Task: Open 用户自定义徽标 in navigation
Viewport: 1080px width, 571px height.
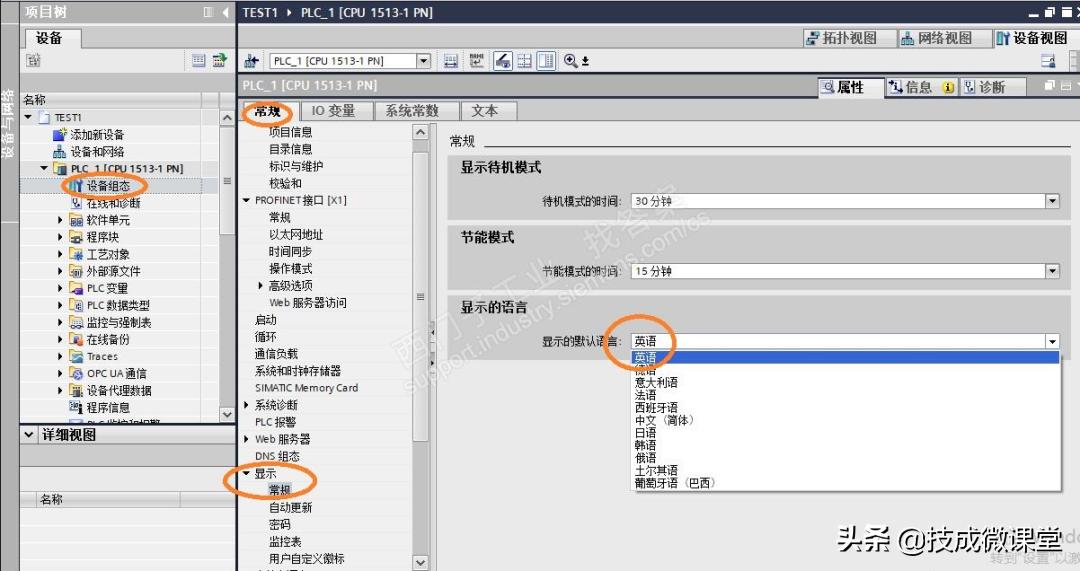Action: coord(307,559)
